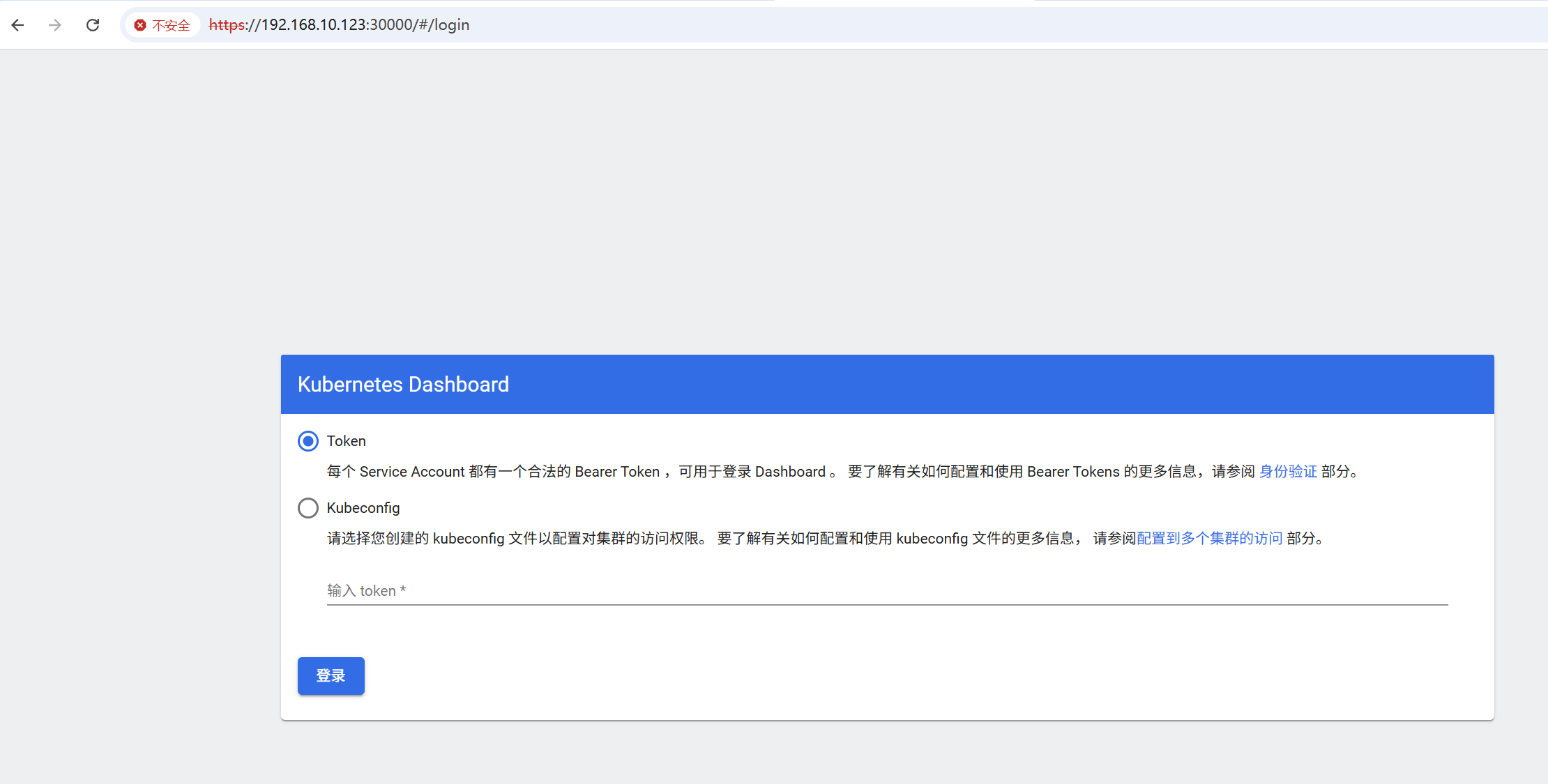Reload the login page
Image resolution: width=1548 pixels, height=784 pixels.
pos(93,25)
